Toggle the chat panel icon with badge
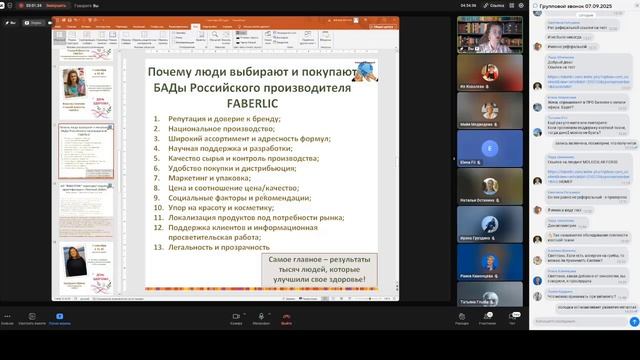The height and width of the screenshot is (360, 640). pyautogui.click(x=513, y=316)
